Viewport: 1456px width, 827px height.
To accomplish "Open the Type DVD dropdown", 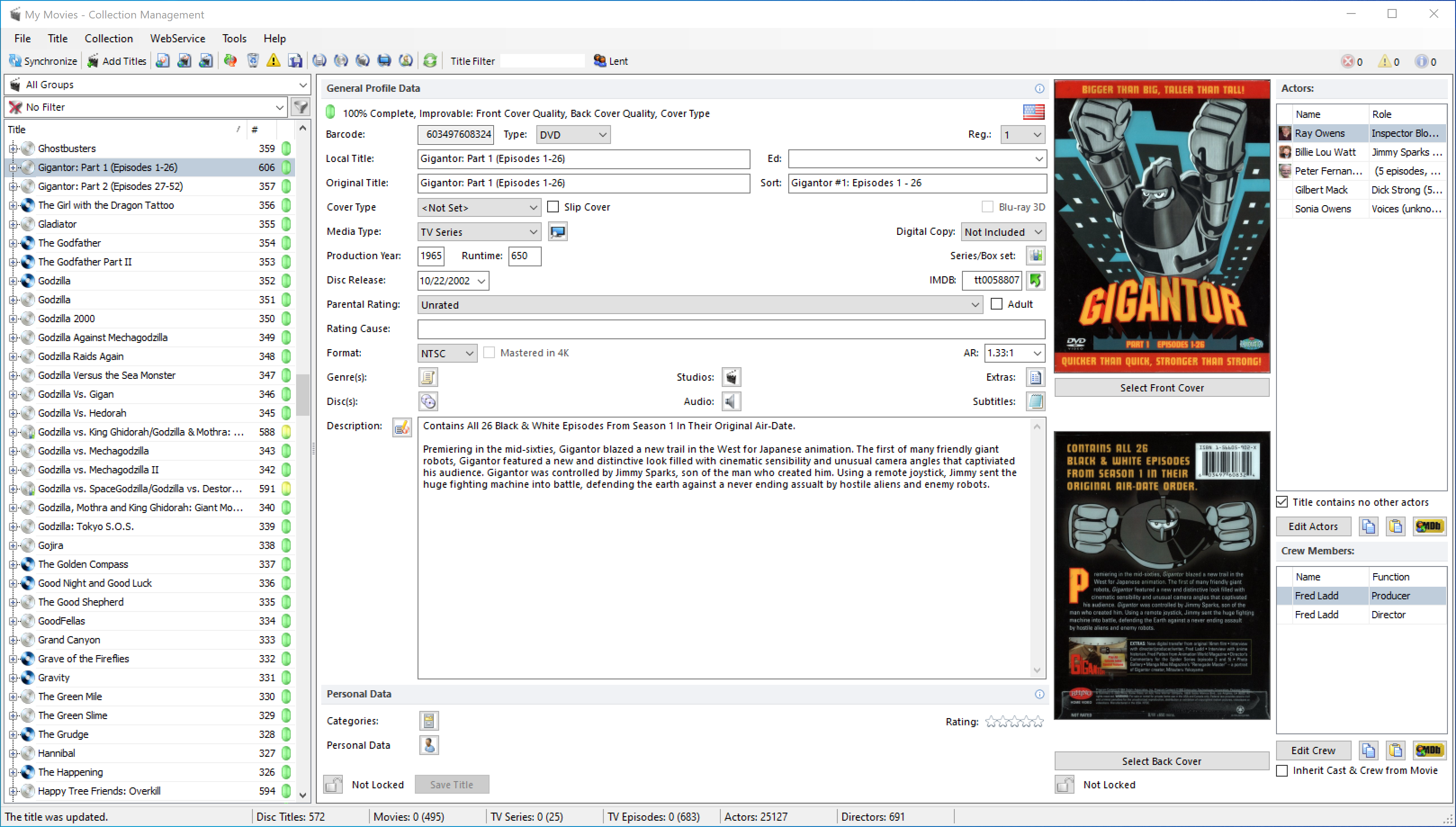I will [573, 135].
